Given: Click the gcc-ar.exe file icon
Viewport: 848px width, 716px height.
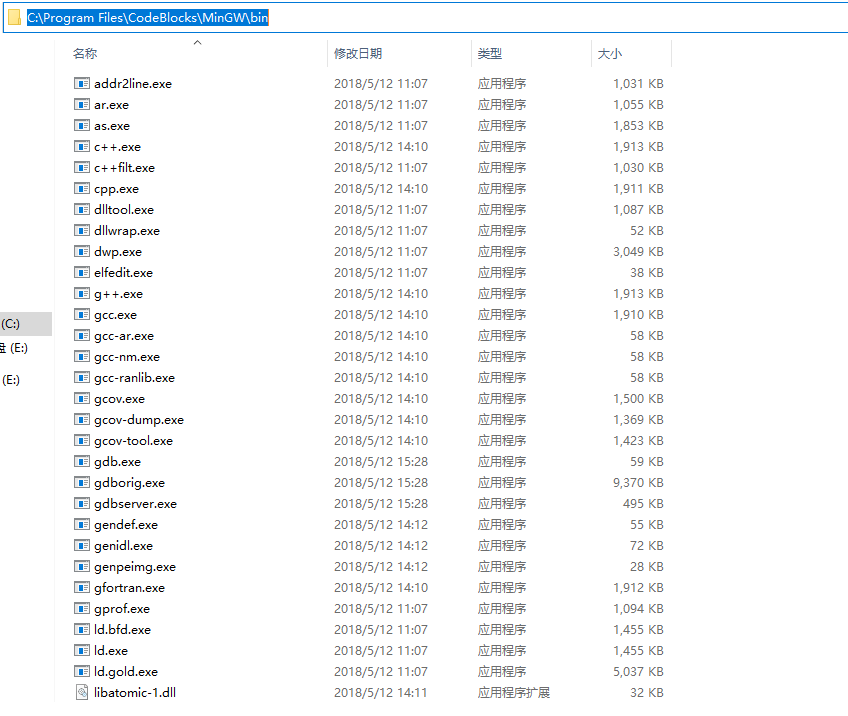Looking at the screenshot, I should (x=82, y=336).
